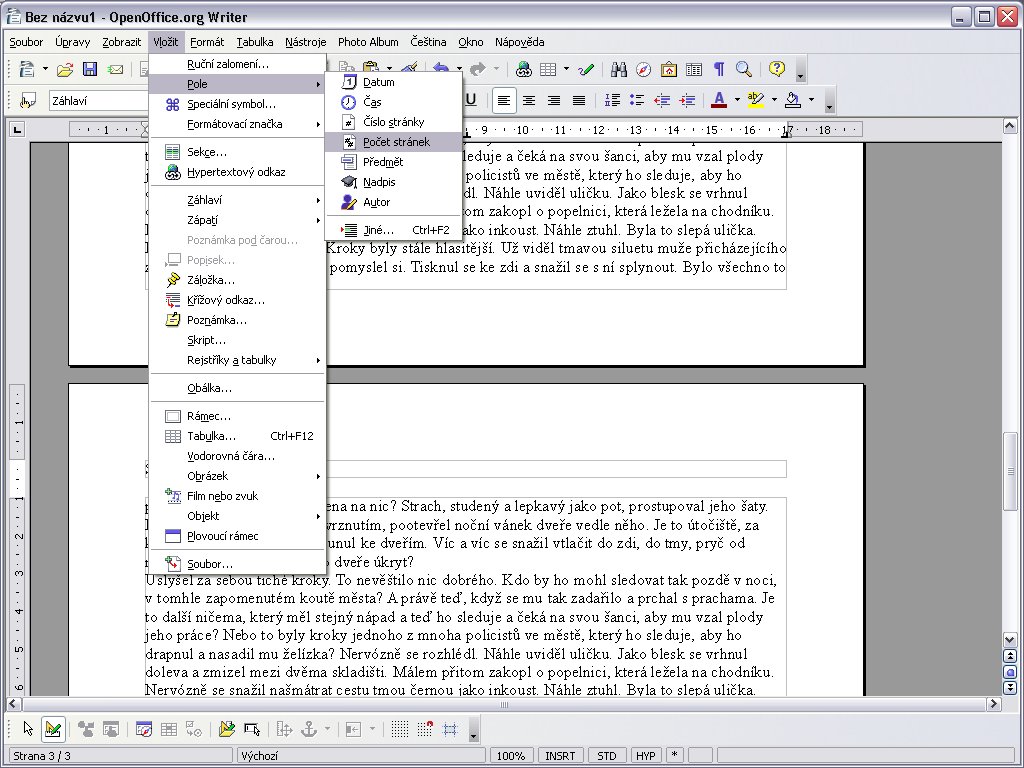Select Počet stránek field
The height and width of the screenshot is (768, 1024).
[394, 142]
